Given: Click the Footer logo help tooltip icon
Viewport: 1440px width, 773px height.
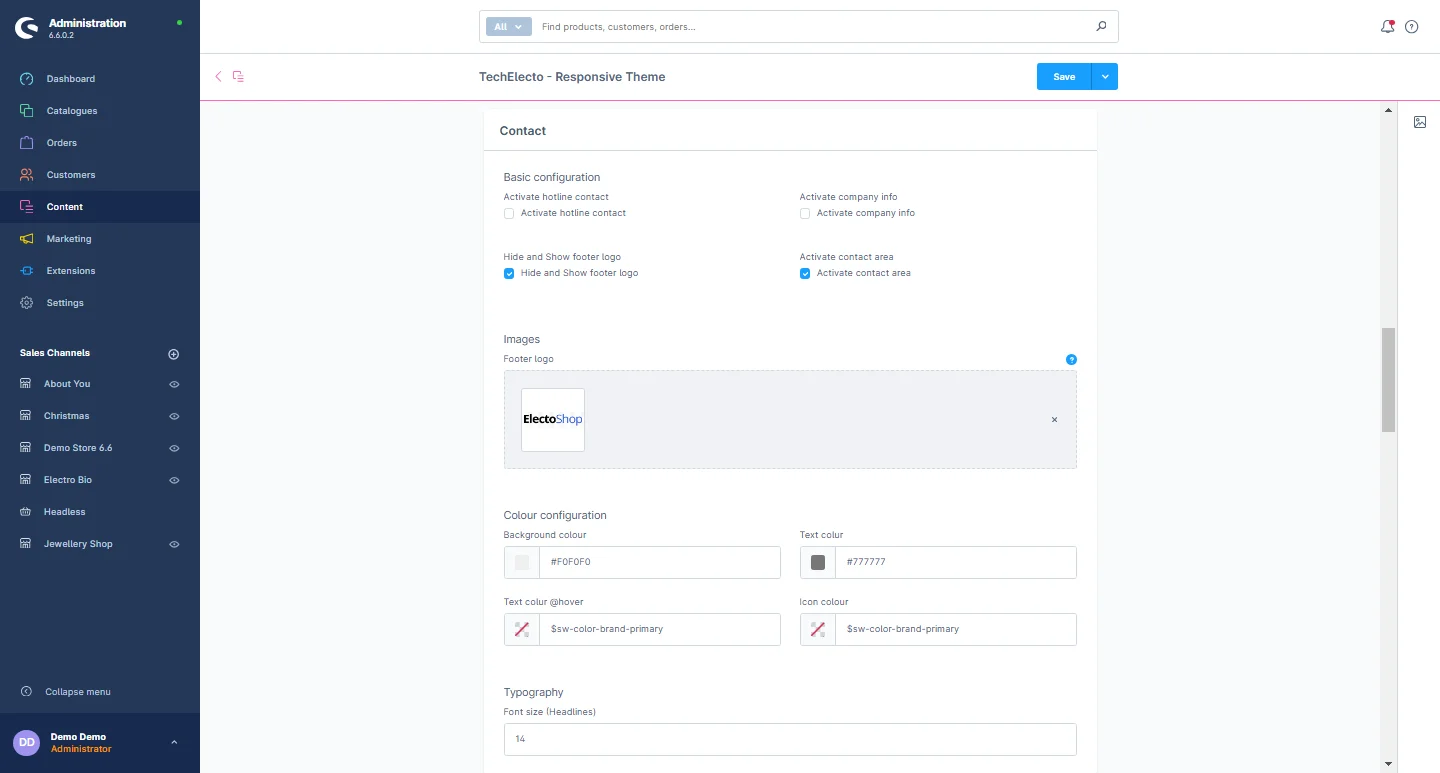Looking at the screenshot, I should click(1071, 359).
